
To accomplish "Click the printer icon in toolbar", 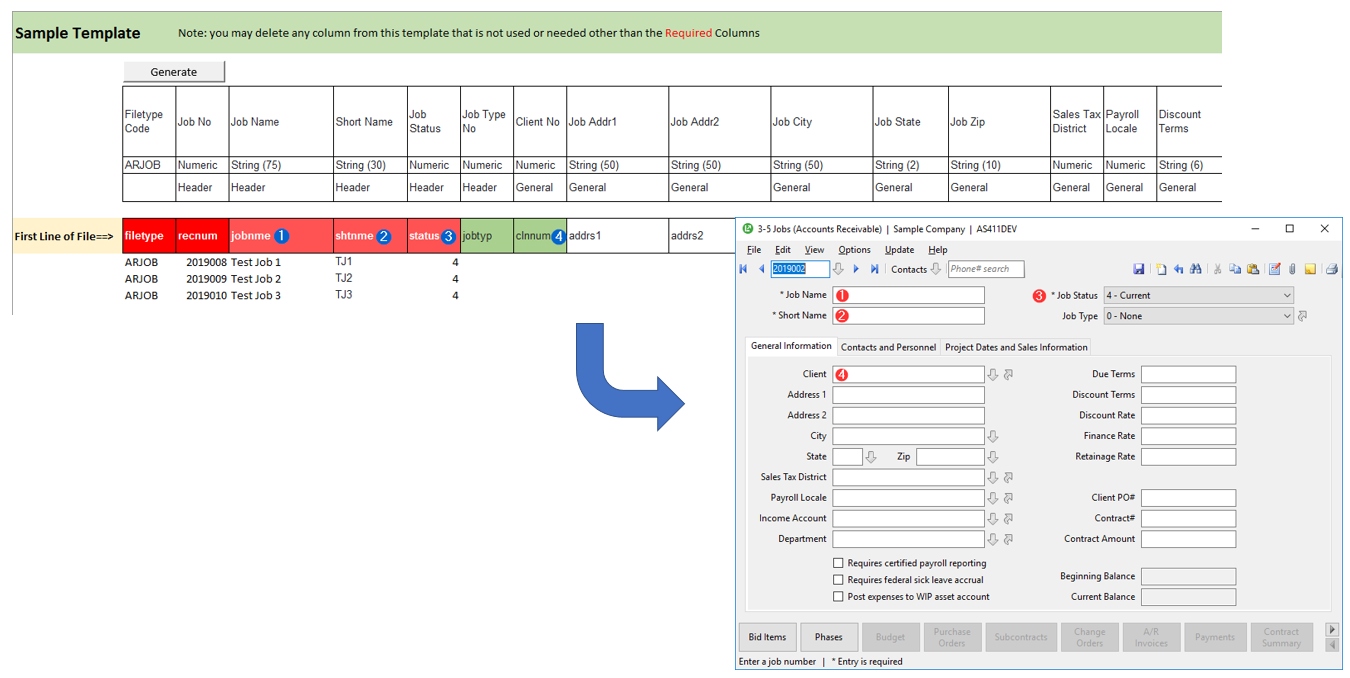I will pos(1331,269).
